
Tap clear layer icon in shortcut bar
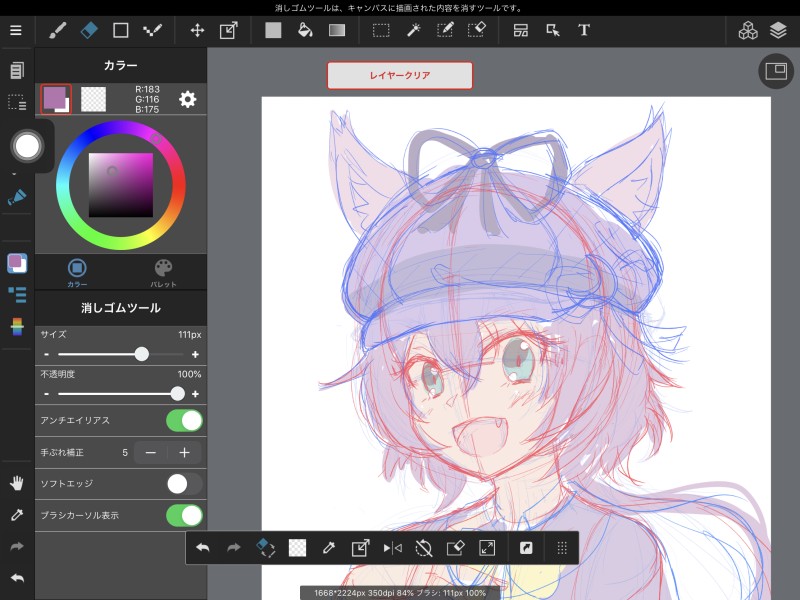[455, 548]
